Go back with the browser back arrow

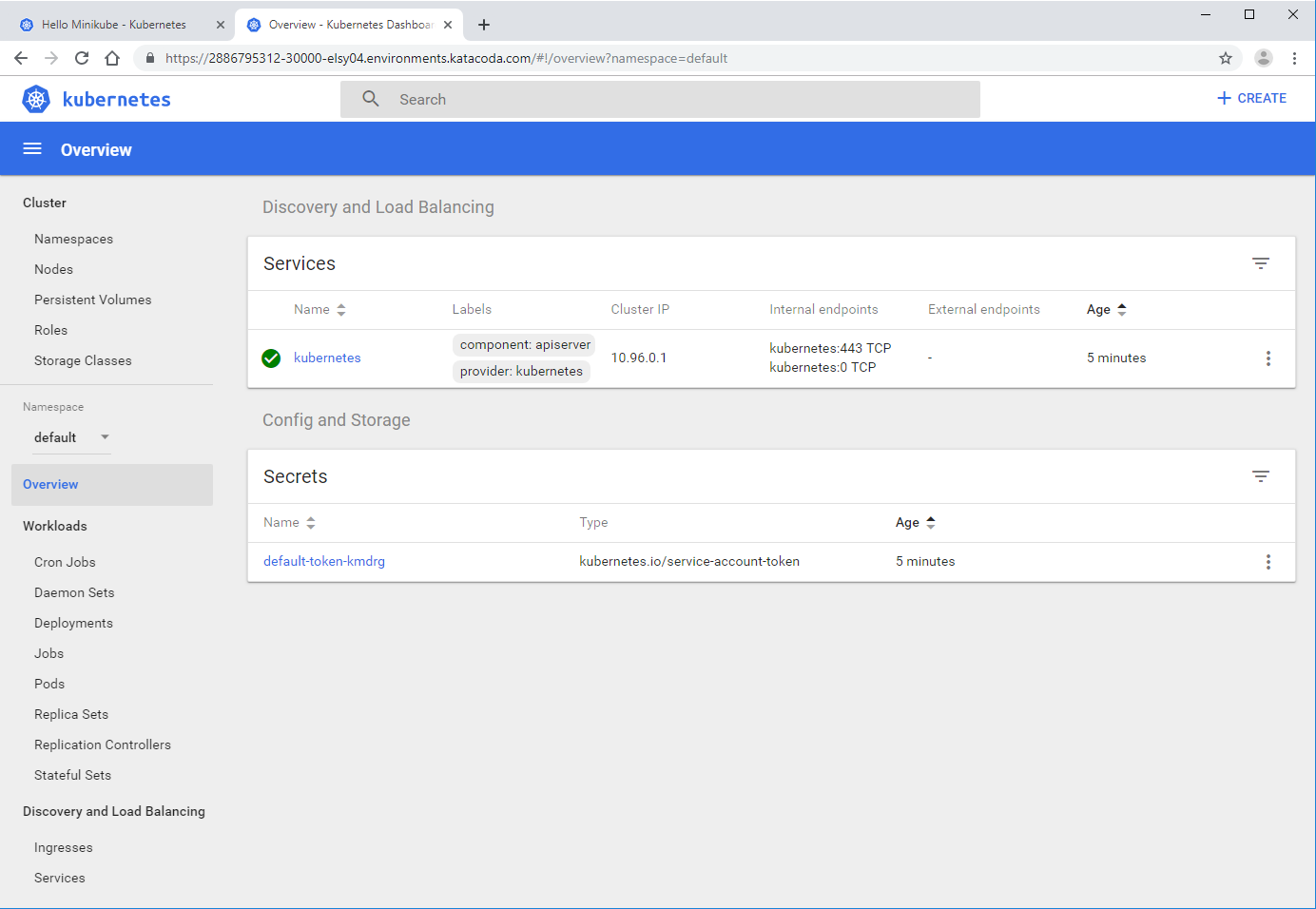click(x=21, y=58)
